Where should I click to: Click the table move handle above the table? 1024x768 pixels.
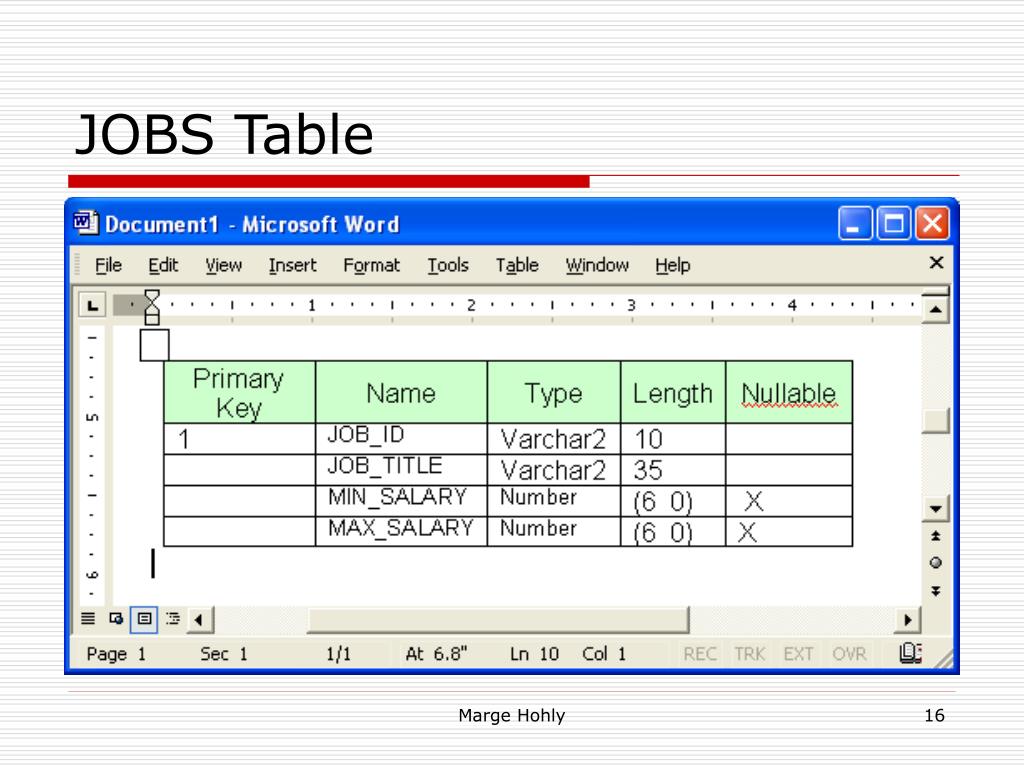point(154,345)
